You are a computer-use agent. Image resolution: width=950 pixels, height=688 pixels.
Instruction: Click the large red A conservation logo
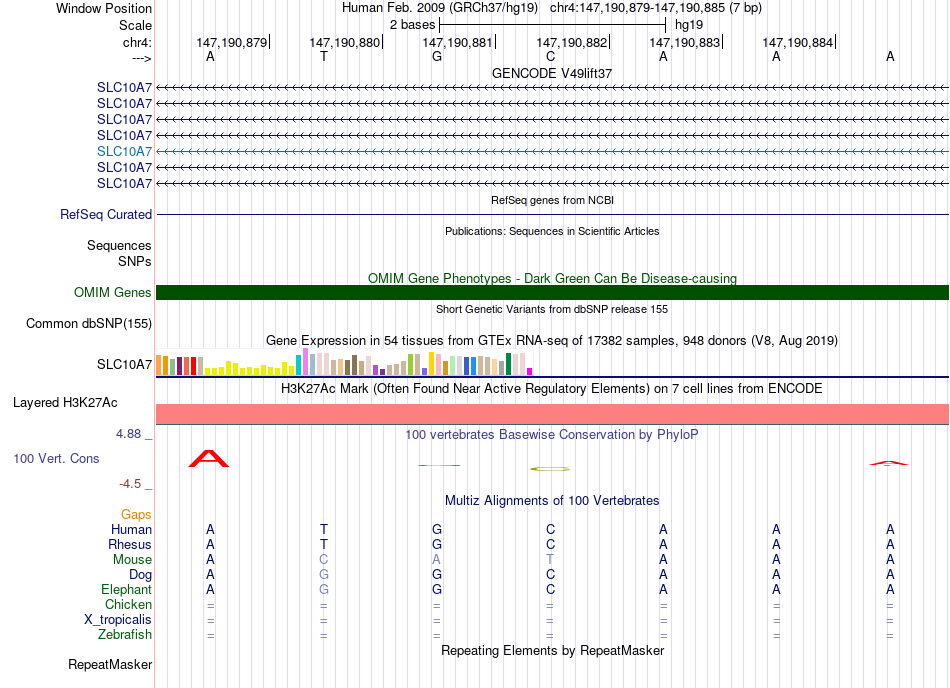[x=209, y=458]
